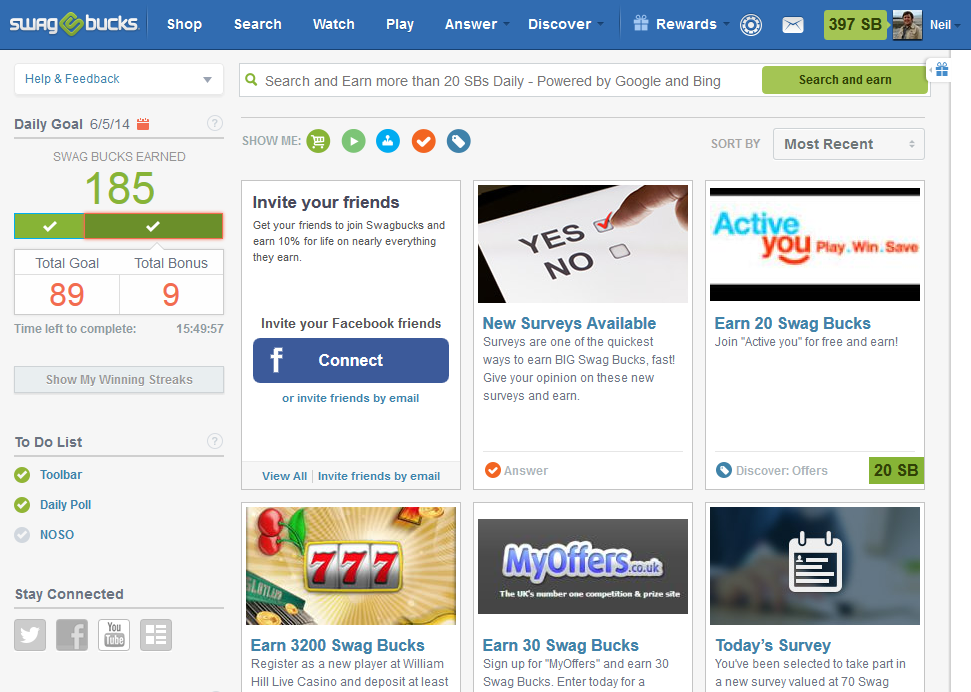Click the Daily Goal calendar icon
Screen dimensions: 971x692
pos(143,124)
